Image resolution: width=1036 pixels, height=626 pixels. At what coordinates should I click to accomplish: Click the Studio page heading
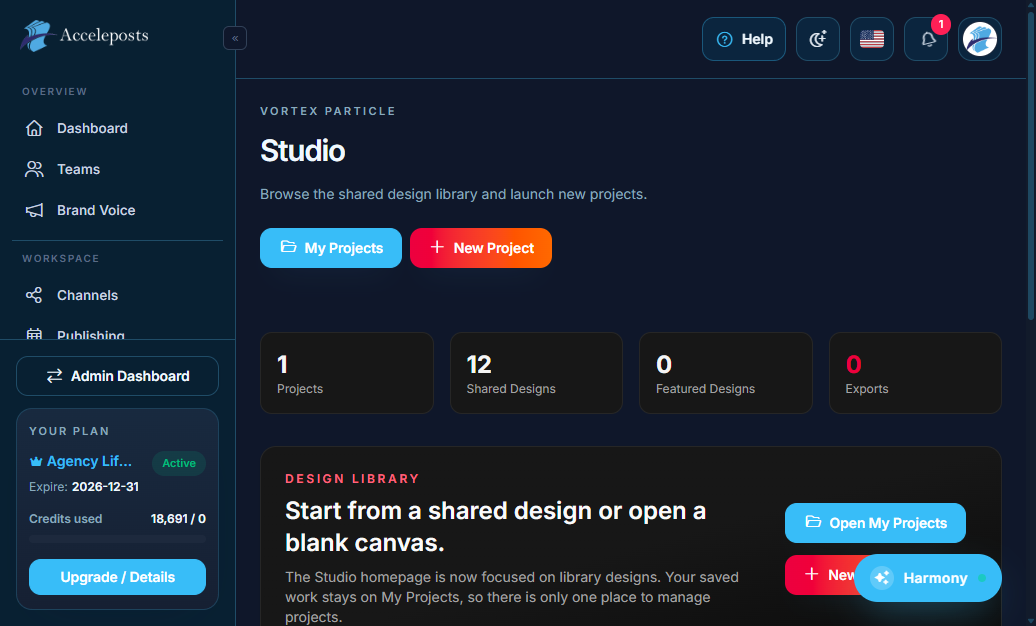click(x=303, y=151)
